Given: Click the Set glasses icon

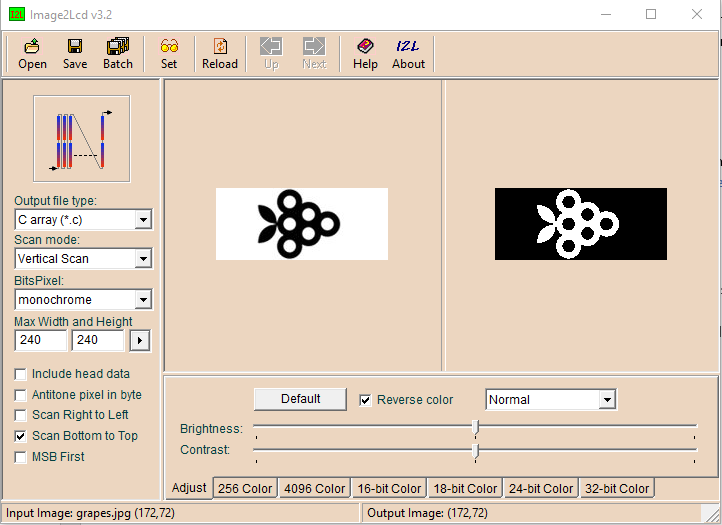Looking at the screenshot, I should pos(169,53).
